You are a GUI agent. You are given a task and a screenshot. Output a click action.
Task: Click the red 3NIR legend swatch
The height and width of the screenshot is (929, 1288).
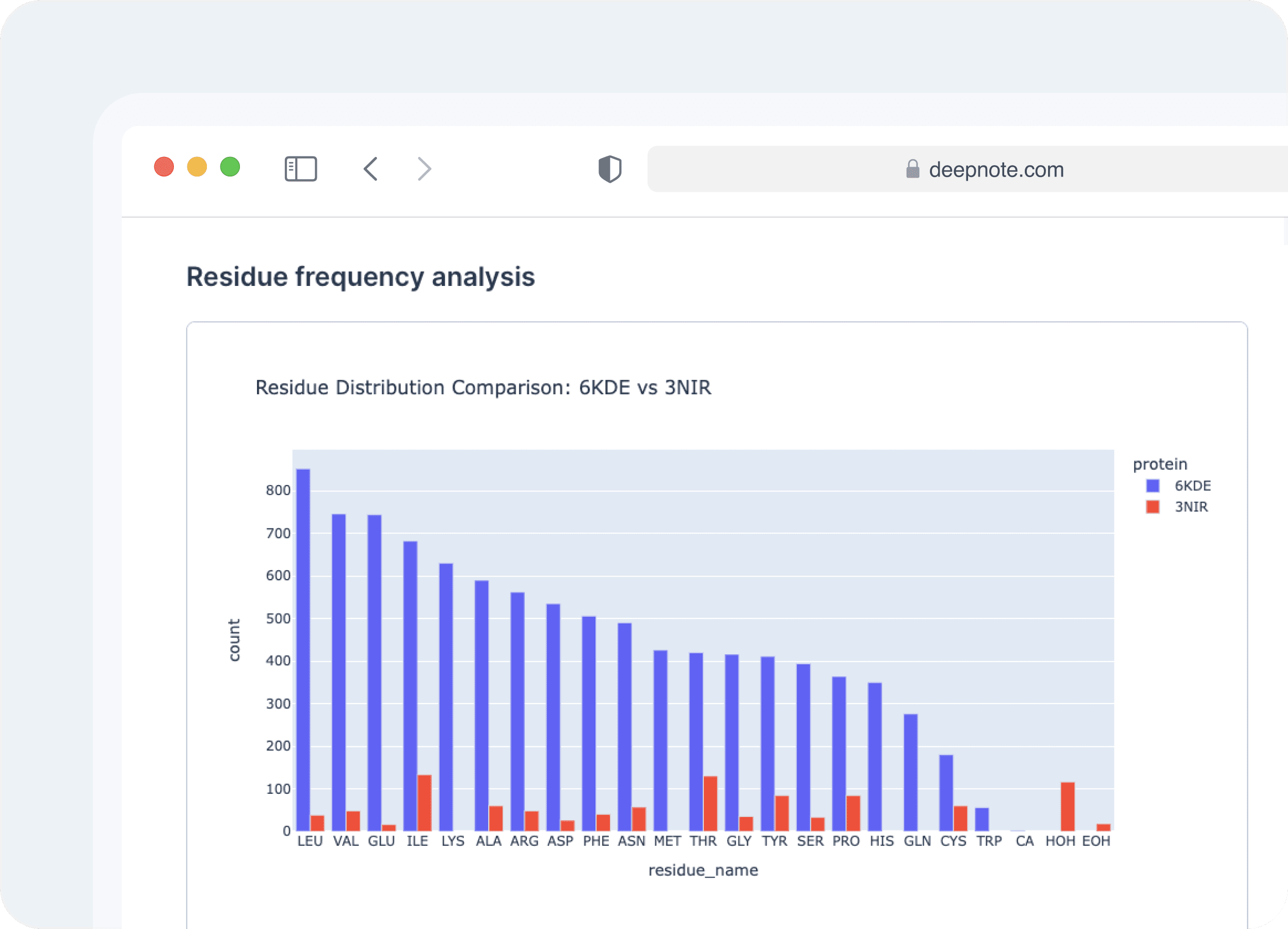[1152, 506]
